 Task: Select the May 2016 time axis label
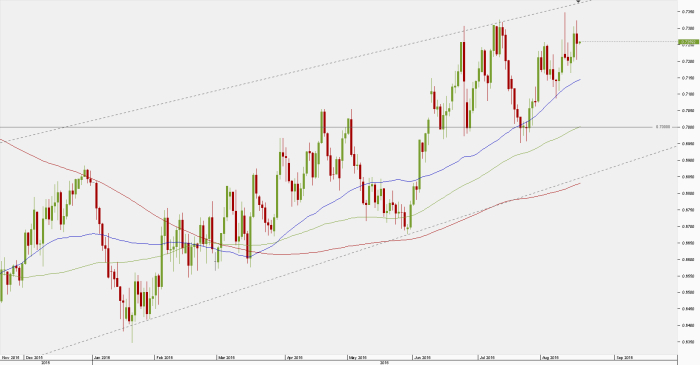358,357
